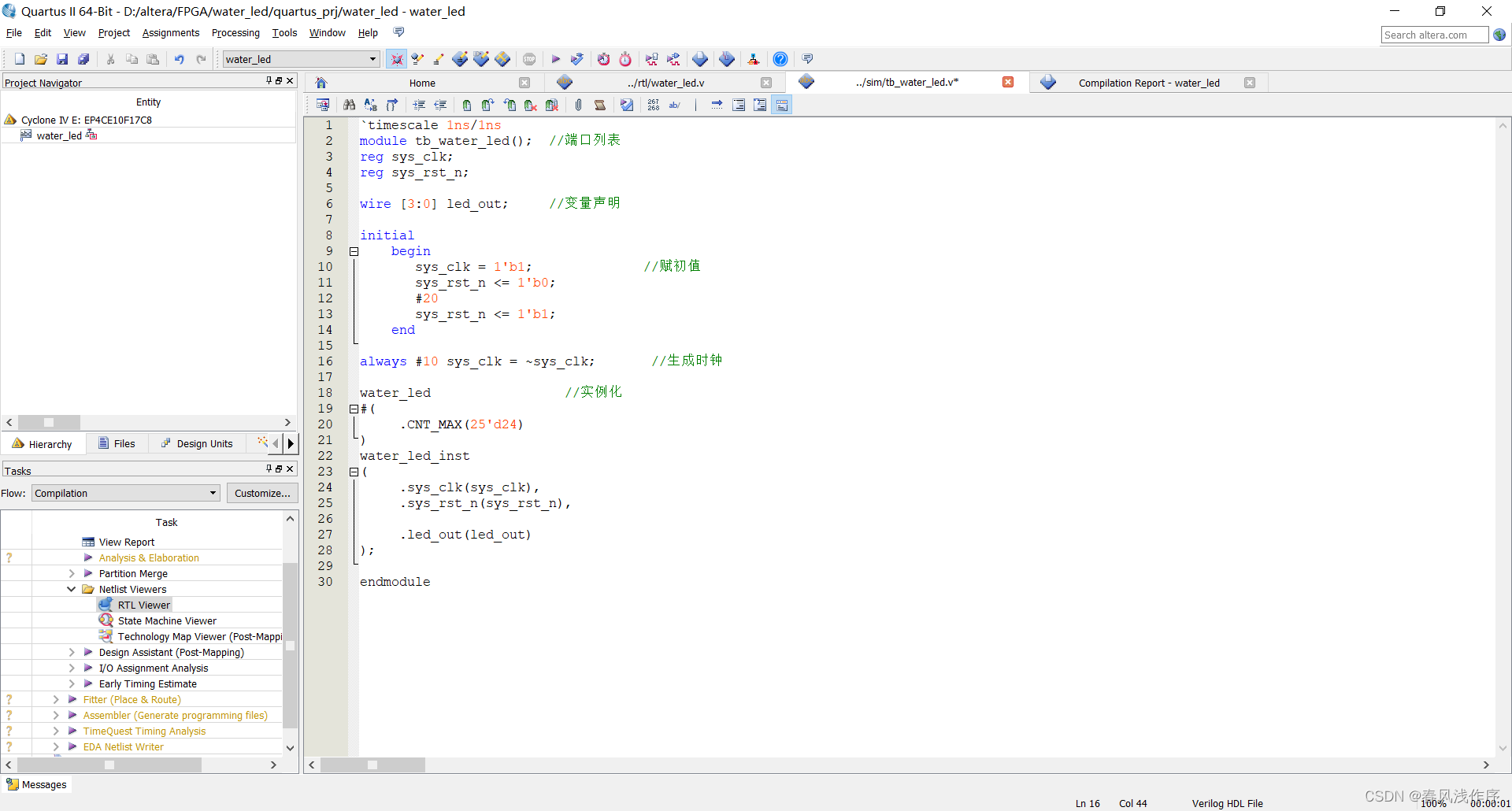Start compilation with the purple play icon

pos(556,59)
